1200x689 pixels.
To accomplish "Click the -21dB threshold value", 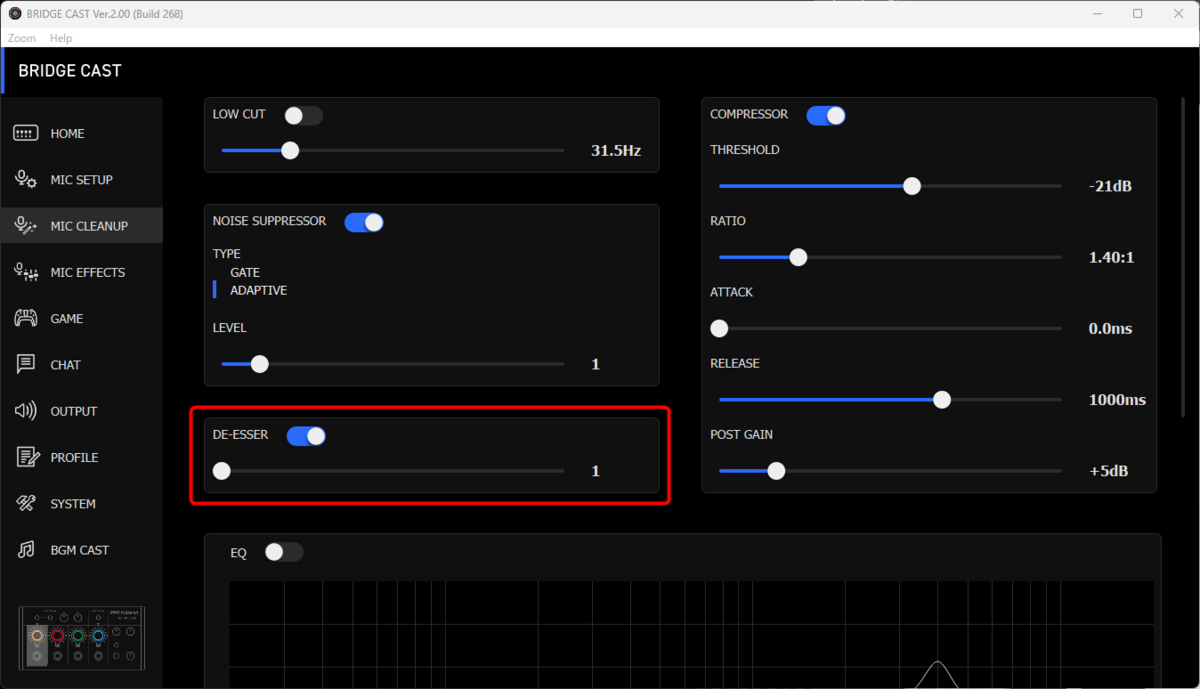I will pyautogui.click(x=1110, y=187).
